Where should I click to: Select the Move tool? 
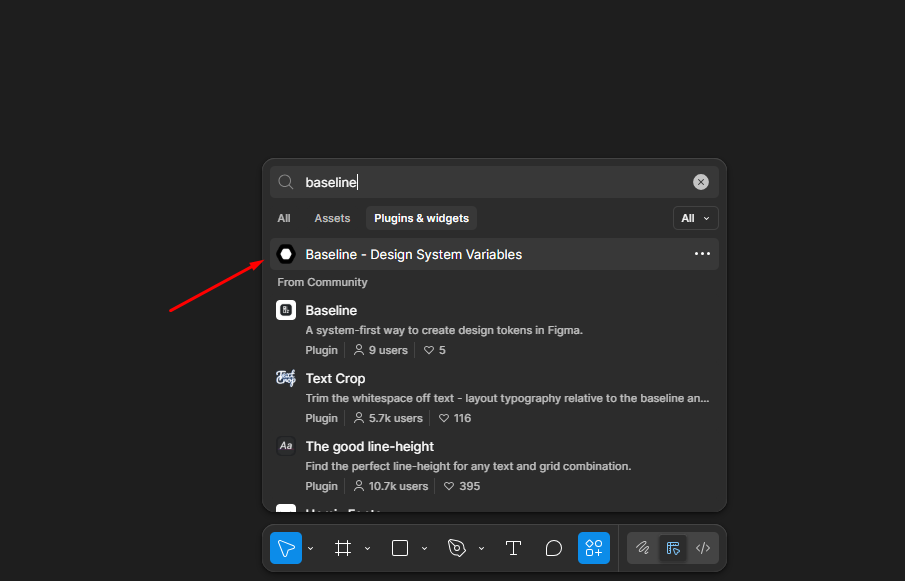click(x=286, y=548)
